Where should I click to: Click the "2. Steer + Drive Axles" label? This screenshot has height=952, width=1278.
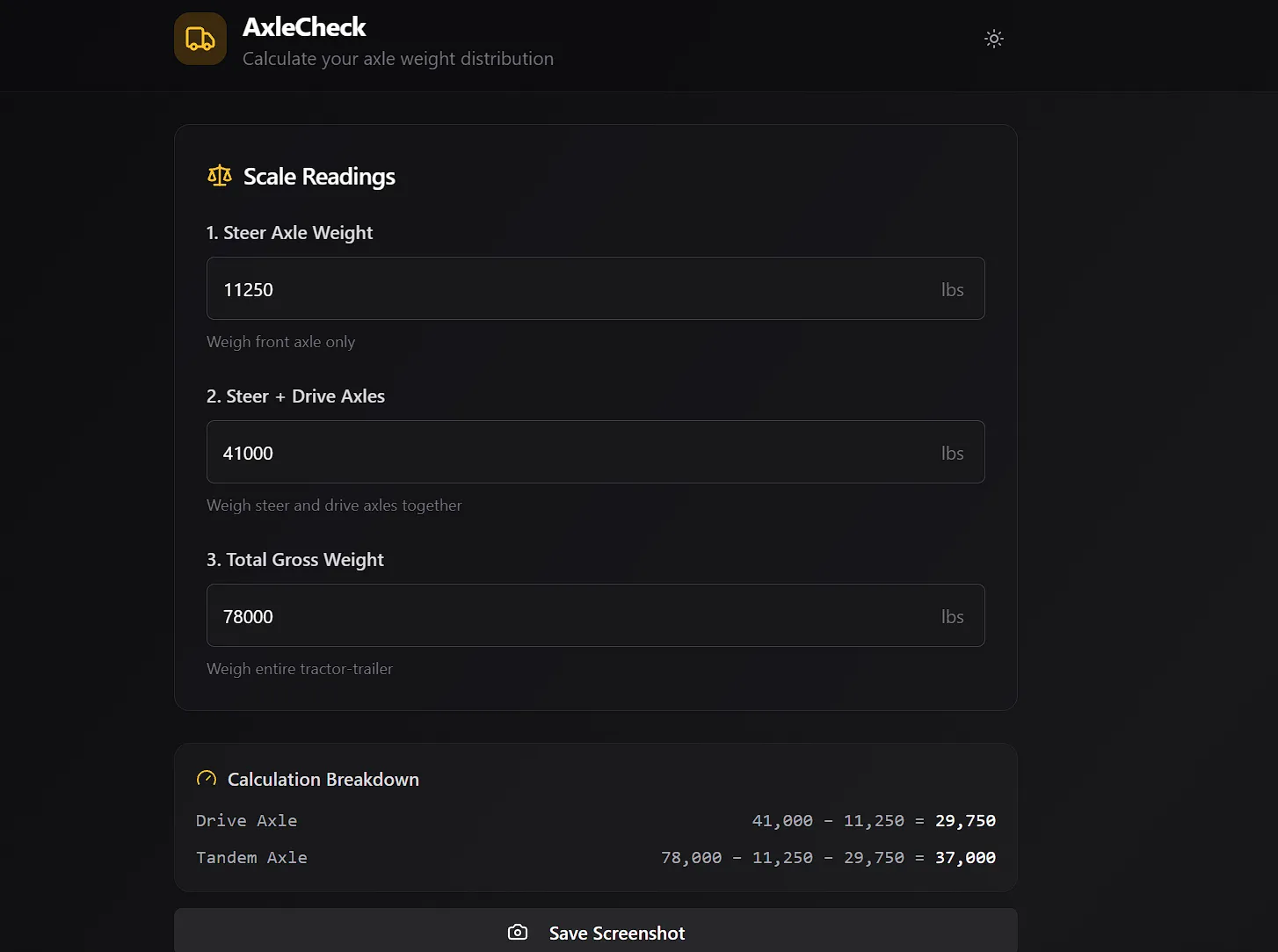click(295, 396)
